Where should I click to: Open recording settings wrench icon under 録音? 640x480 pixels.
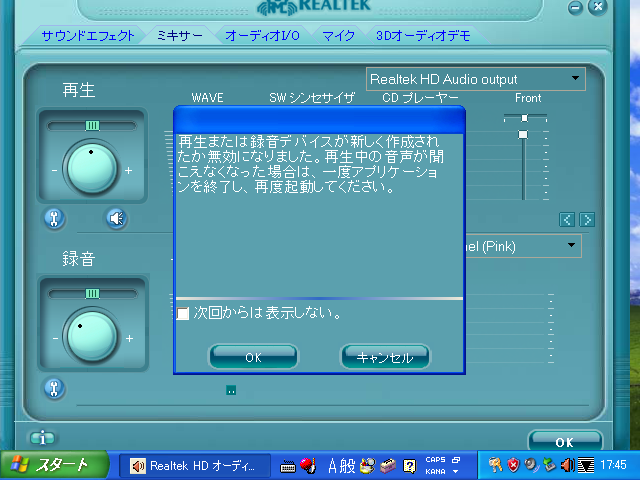[x=54, y=388]
